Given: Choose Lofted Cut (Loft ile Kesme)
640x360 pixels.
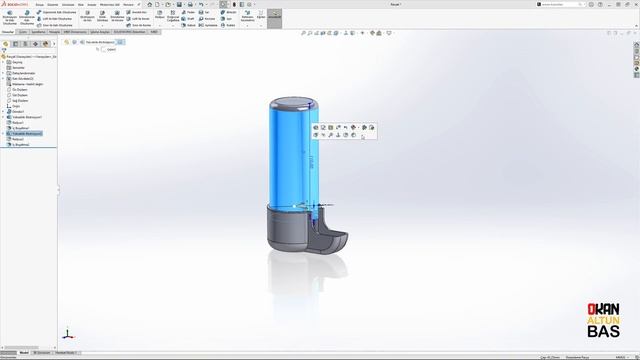Looking at the screenshot, I should tap(138, 19).
